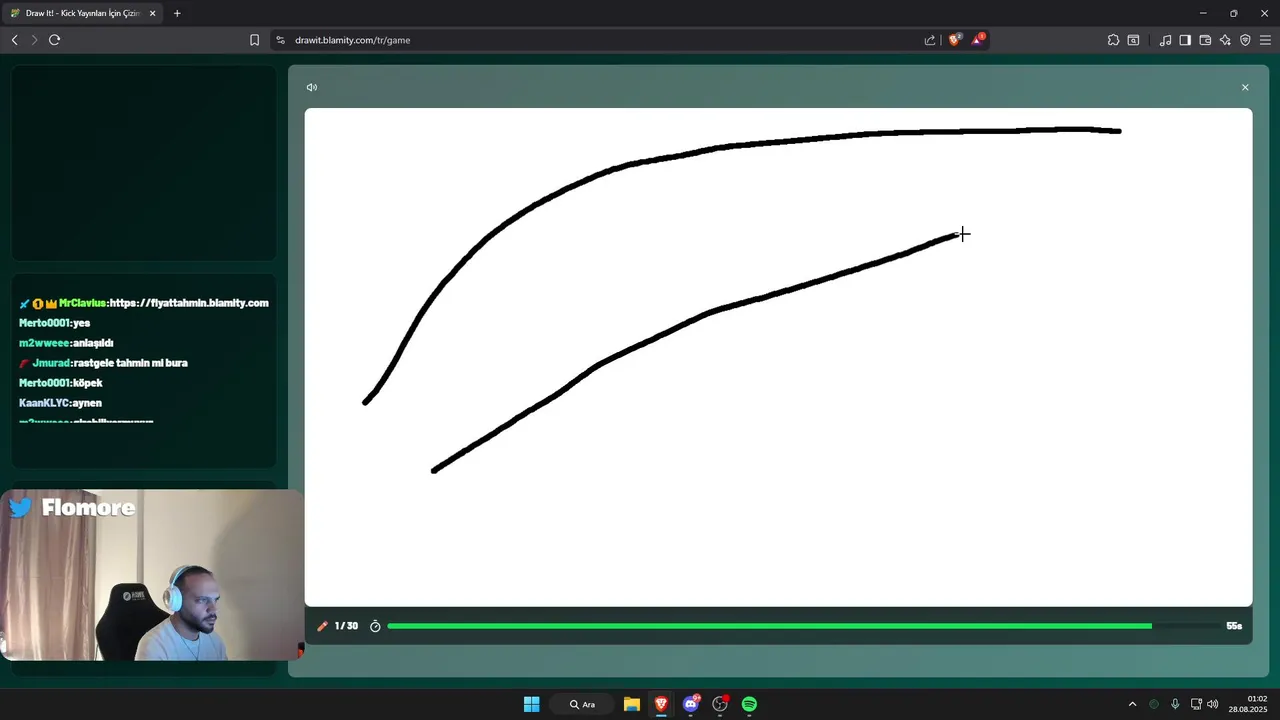Screen dimensions: 1280x720
Task: Click KaanKLYC's "aynen" chat message
Action: (88, 403)
